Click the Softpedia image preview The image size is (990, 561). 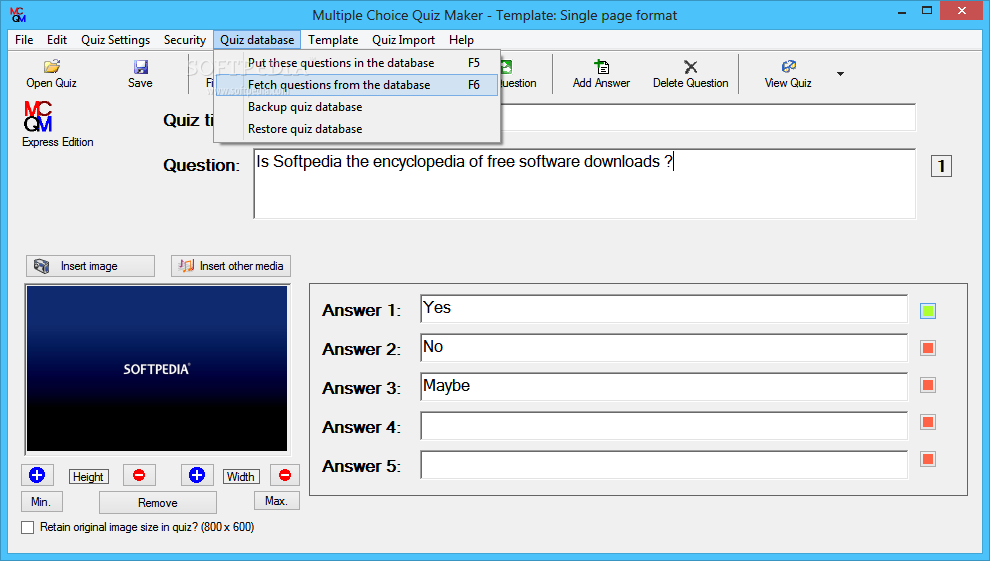[x=157, y=369]
